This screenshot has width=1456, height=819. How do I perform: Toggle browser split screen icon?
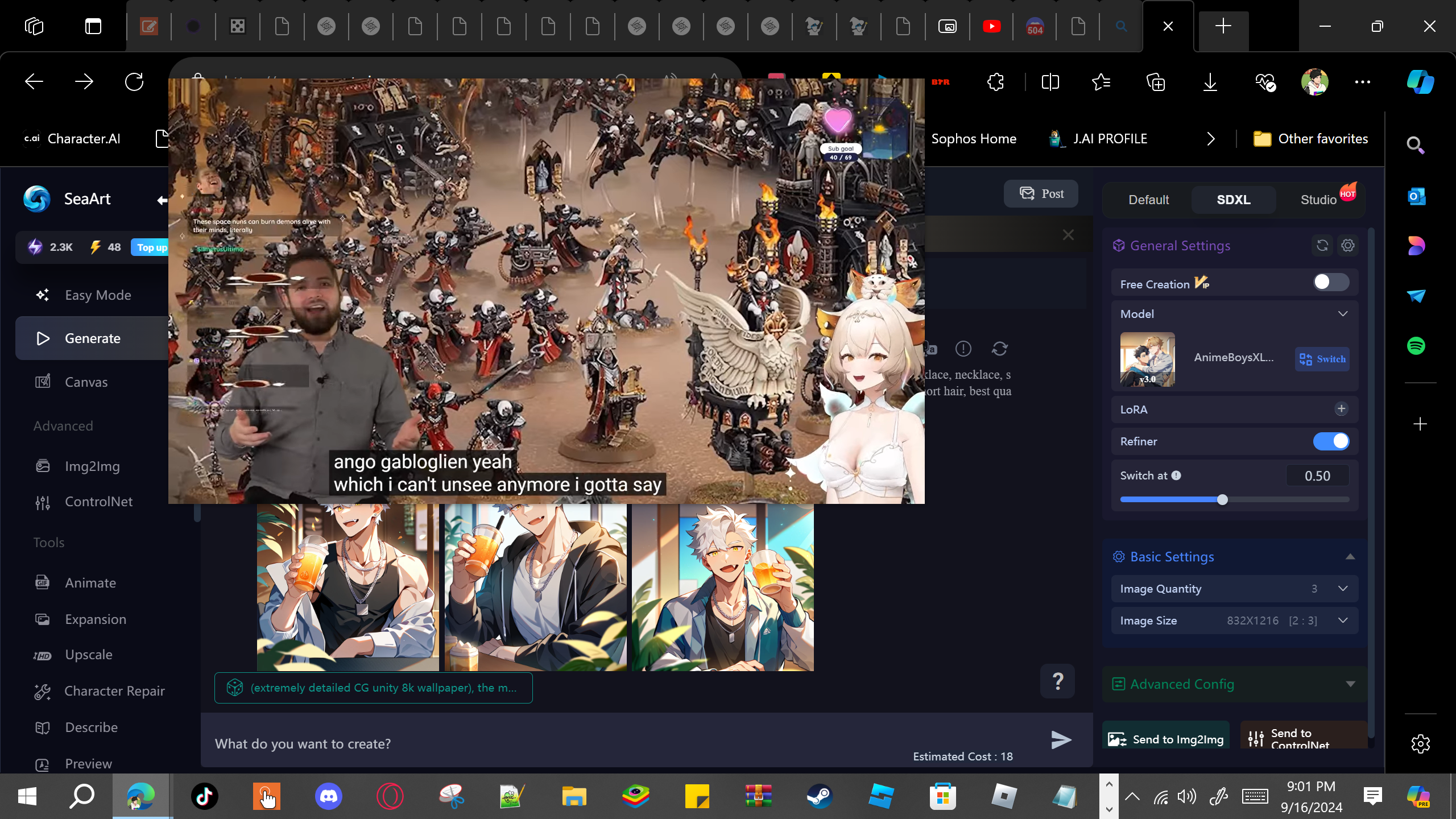click(x=1050, y=82)
